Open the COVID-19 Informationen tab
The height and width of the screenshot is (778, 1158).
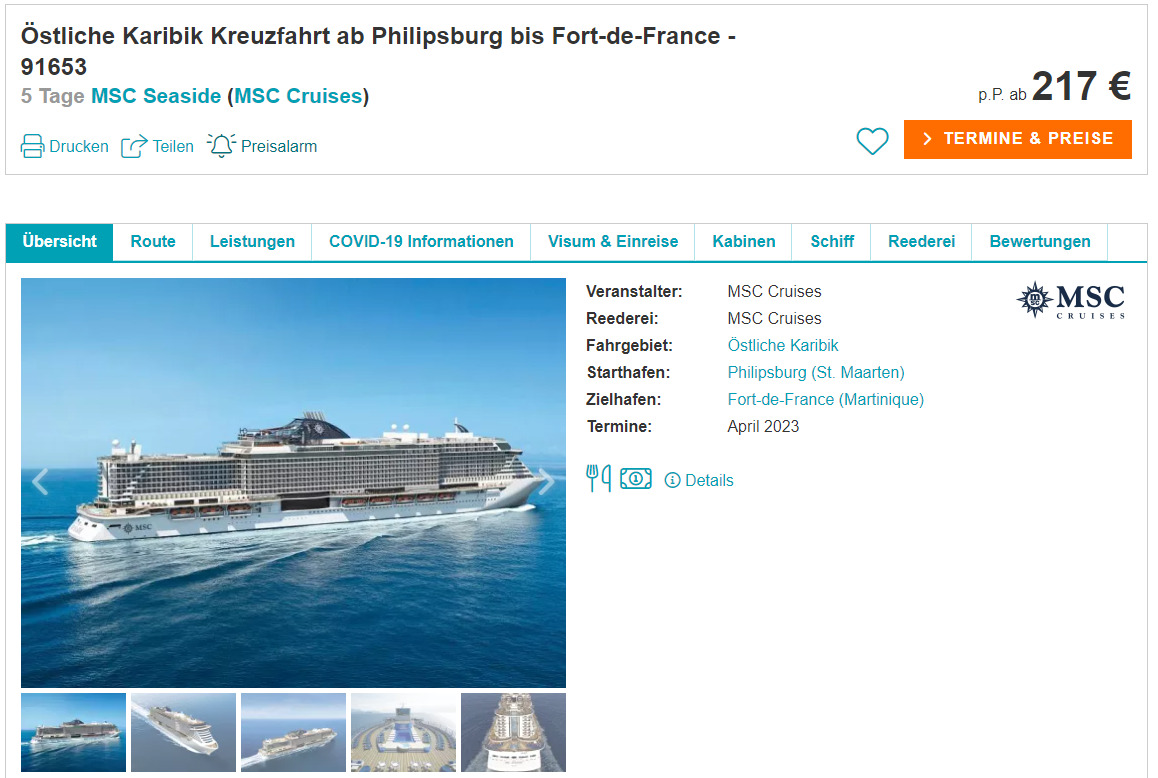(x=421, y=241)
